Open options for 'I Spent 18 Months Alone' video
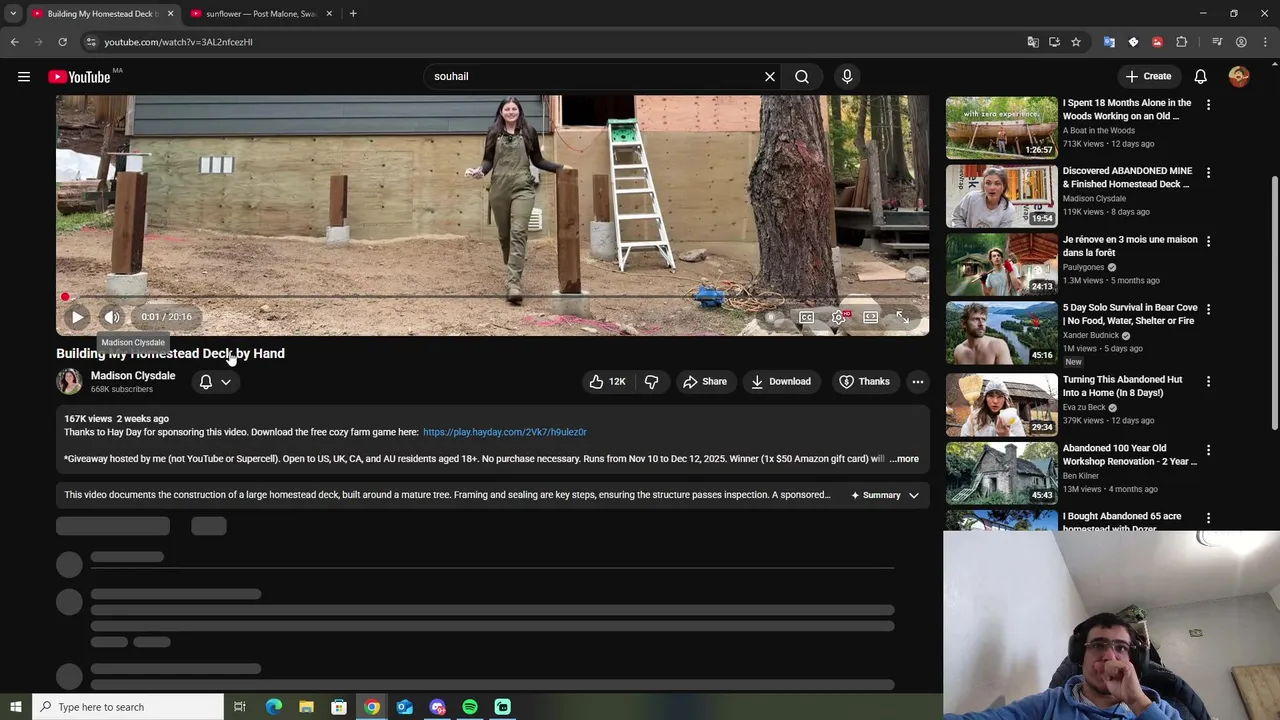 (x=1208, y=104)
